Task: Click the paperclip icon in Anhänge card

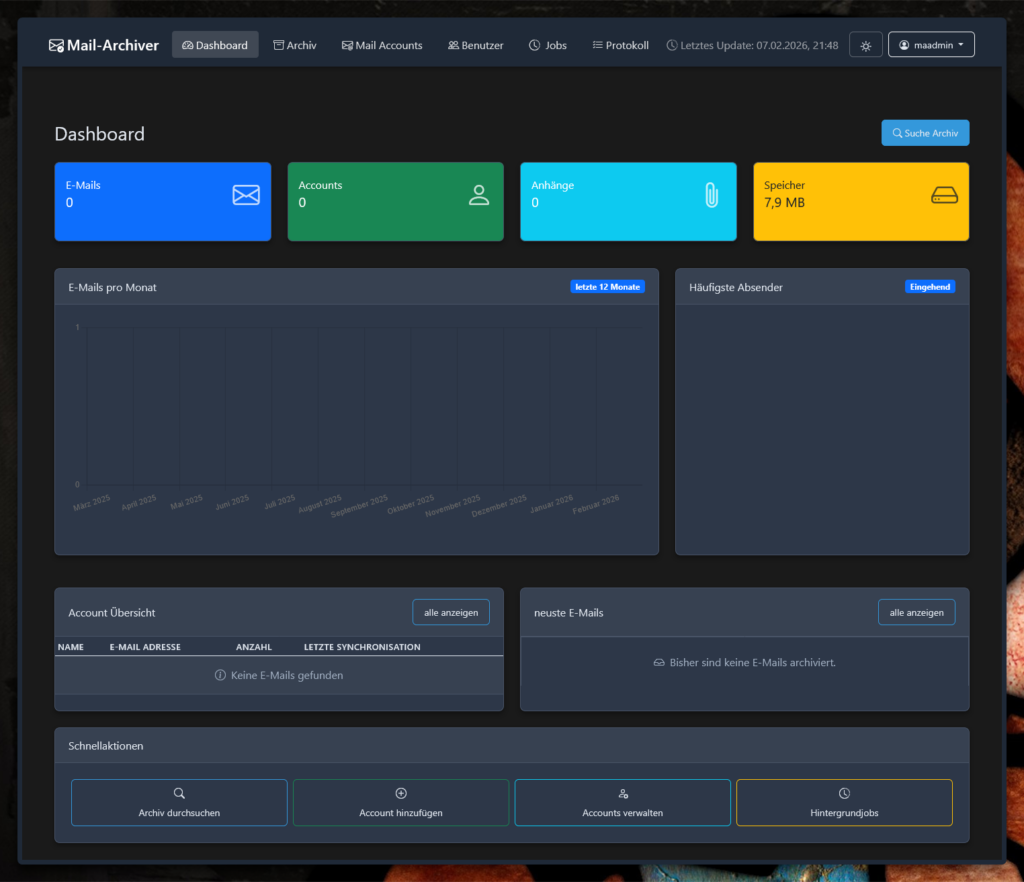Action: click(711, 195)
